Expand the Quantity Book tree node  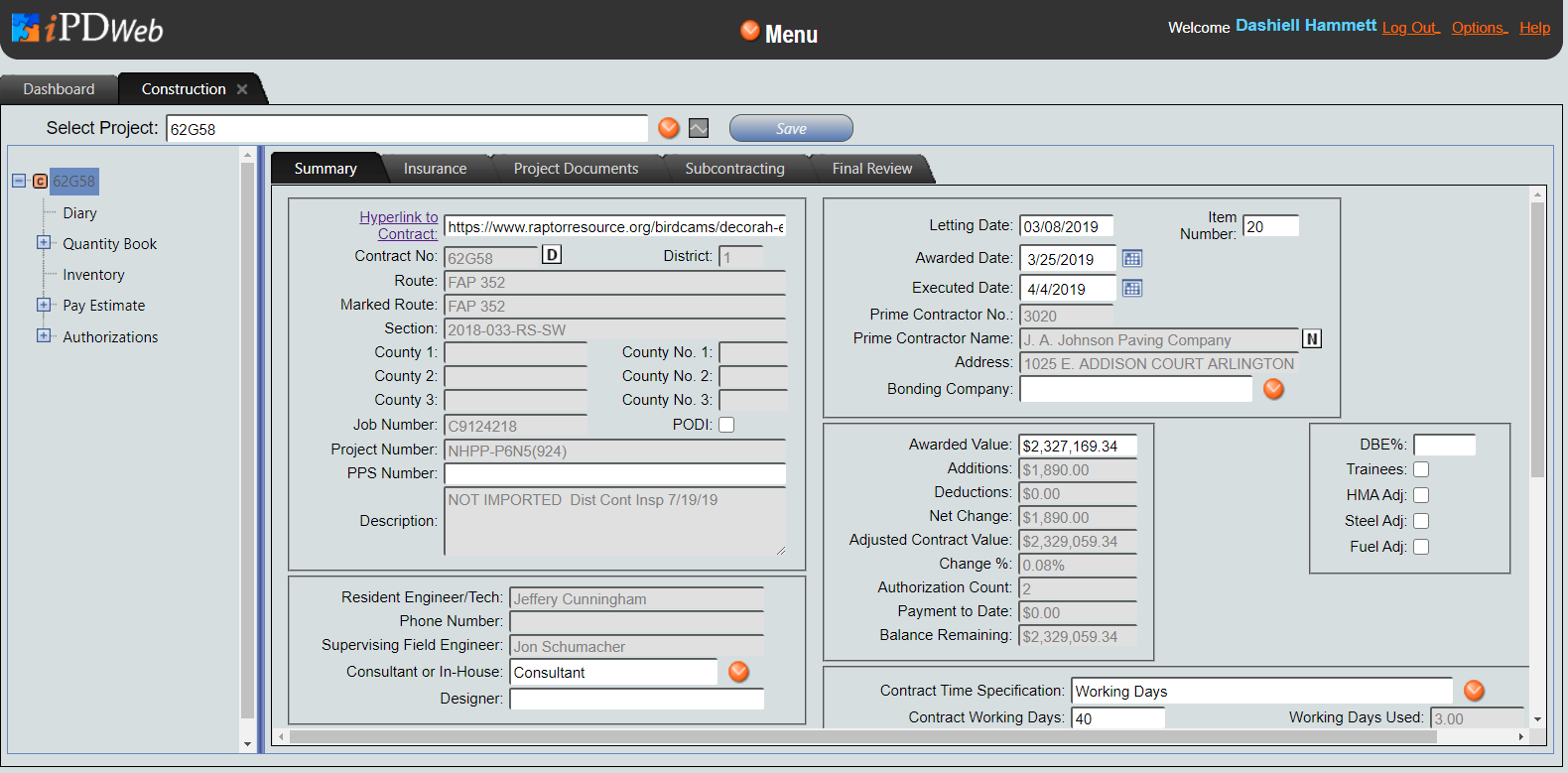coord(44,243)
